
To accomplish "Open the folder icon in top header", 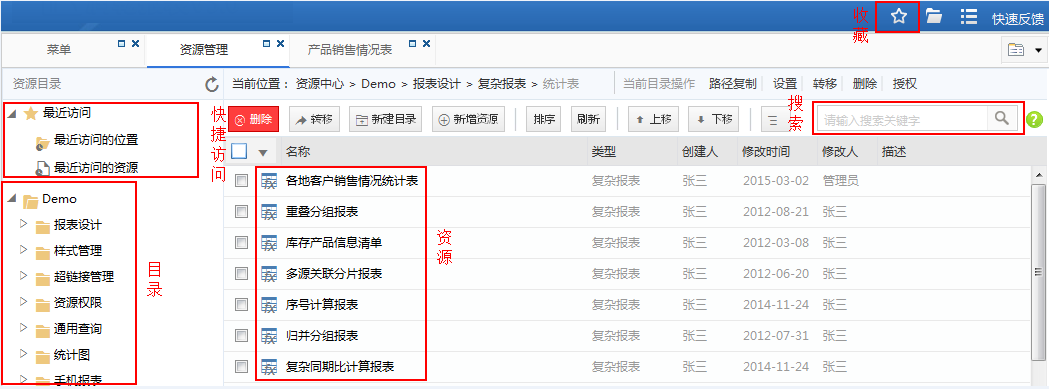I will tap(934, 17).
